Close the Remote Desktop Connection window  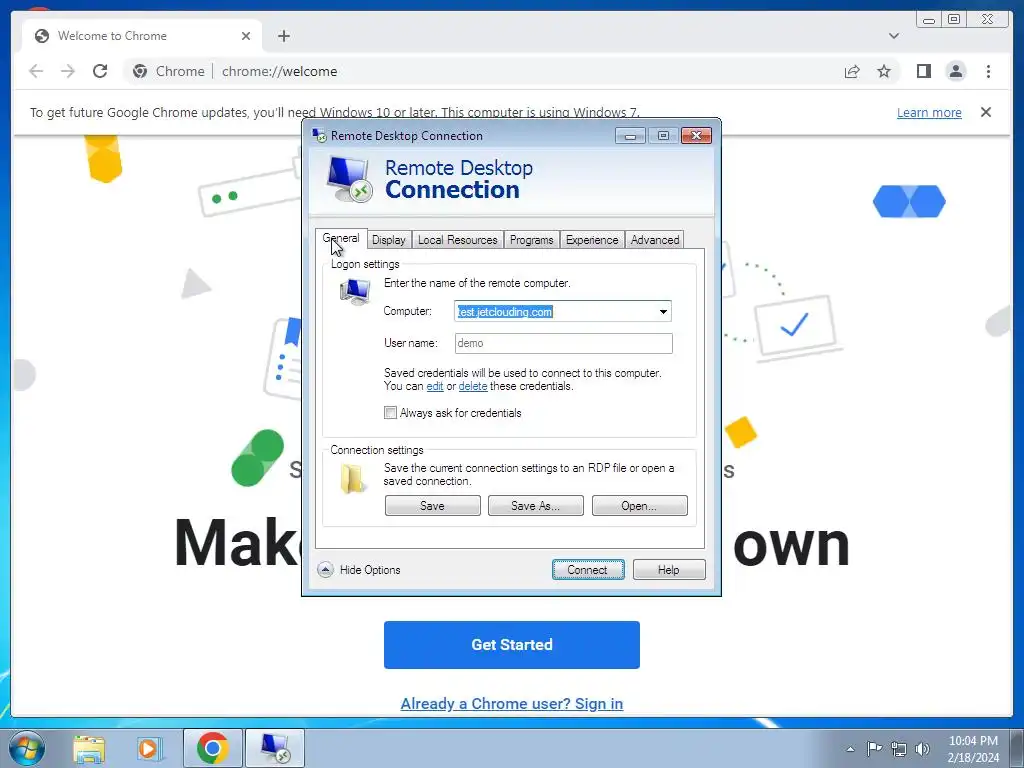[x=696, y=136]
